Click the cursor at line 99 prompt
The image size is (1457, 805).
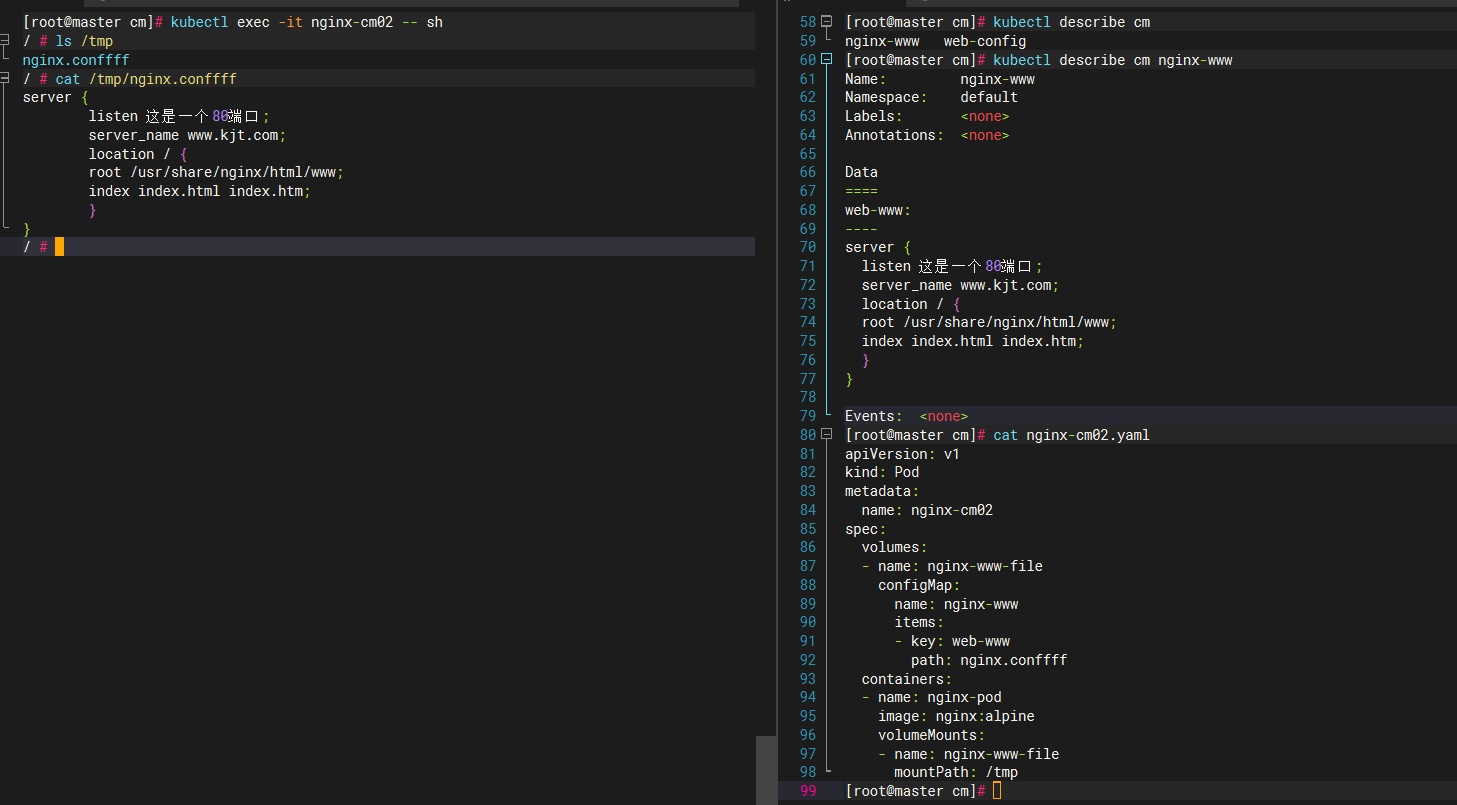(x=997, y=791)
